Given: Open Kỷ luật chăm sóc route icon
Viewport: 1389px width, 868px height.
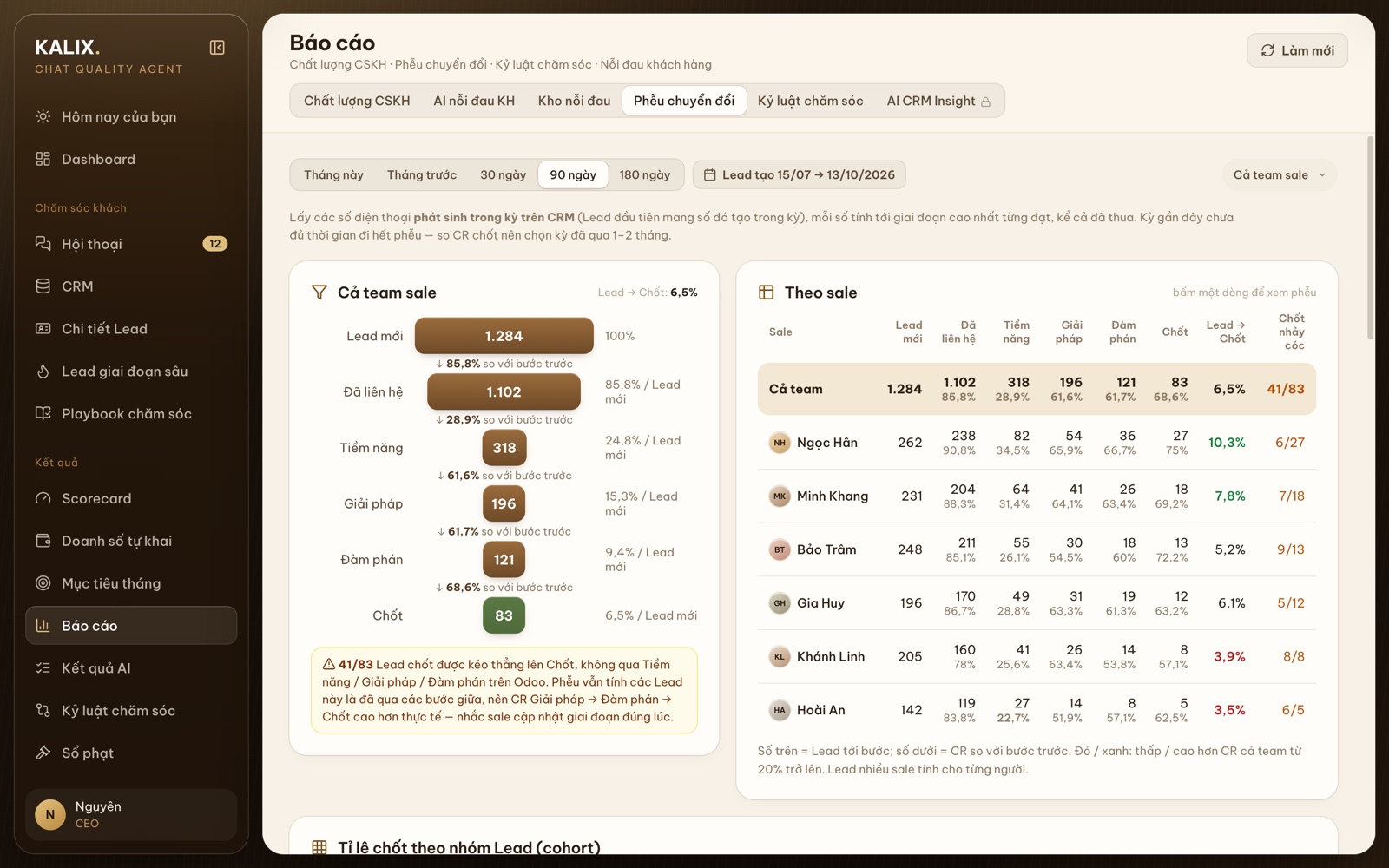Looking at the screenshot, I should (x=43, y=711).
